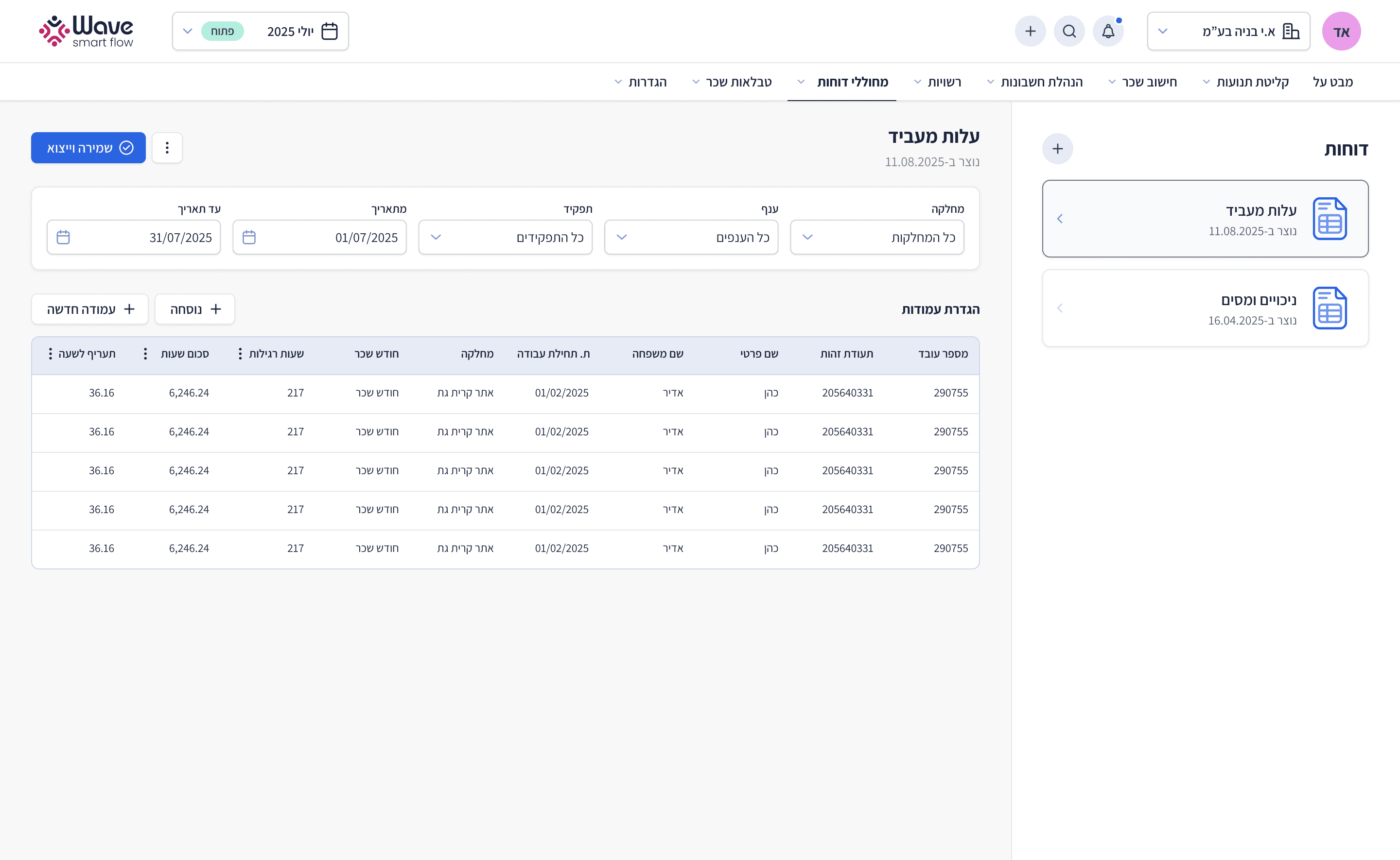The height and width of the screenshot is (860, 1400).
Task: Click the שמירה וייצוא button
Action: pyautogui.click(x=89, y=148)
